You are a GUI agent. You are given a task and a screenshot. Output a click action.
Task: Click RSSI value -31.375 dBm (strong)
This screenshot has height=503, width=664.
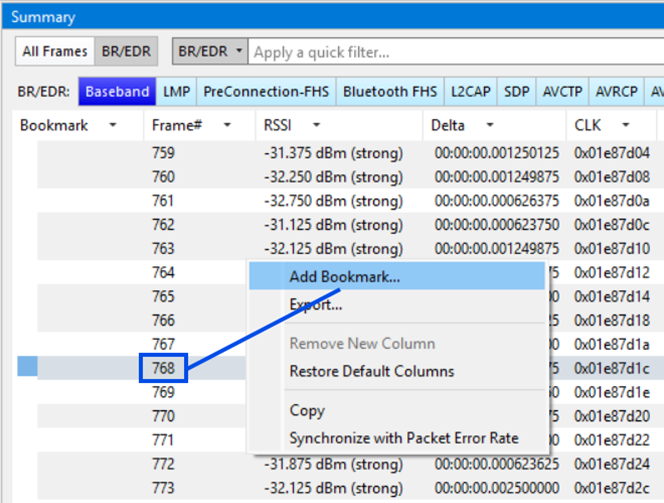click(x=333, y=153)
